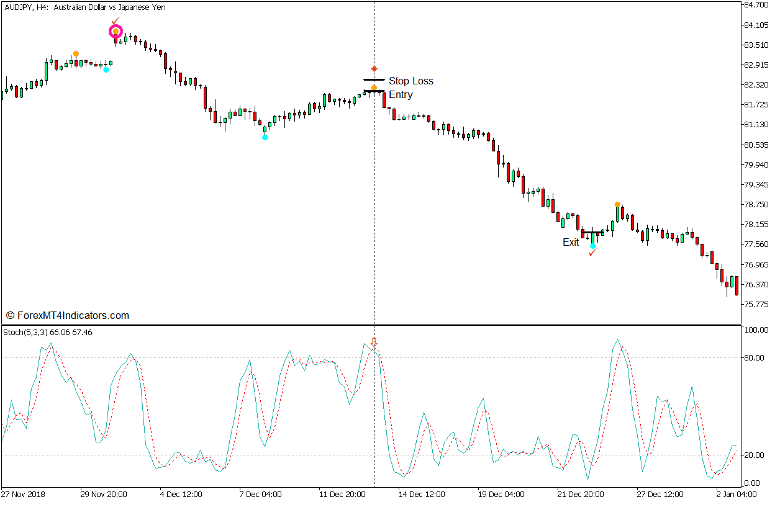Click the '7 Dec 04:00' time label

click(260, 494)
